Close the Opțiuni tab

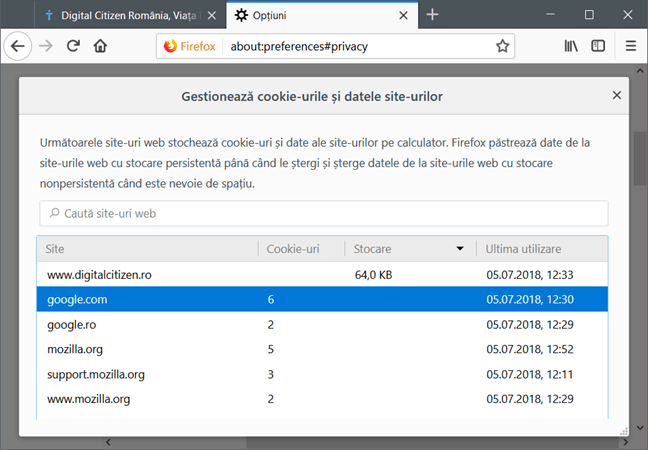coord(403,16)
